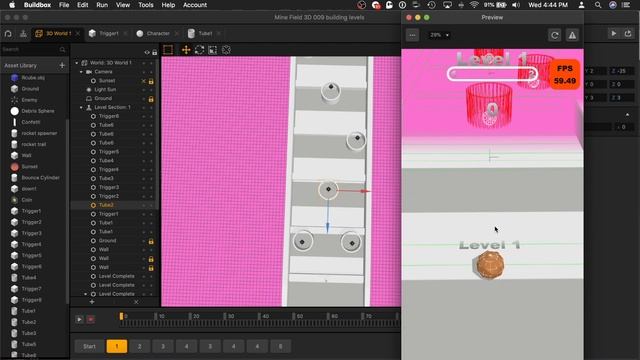Viewport: 640px width, 360px height.
Task: Click the plus icon next to Asset Library
Action: click(x=62, y=65)
